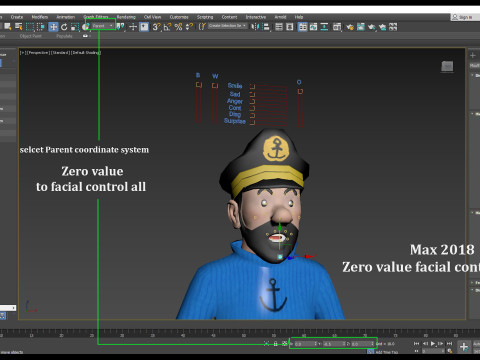Click the Smile slider control handle
Screen dimensions: 480x360
coord(252,87)
